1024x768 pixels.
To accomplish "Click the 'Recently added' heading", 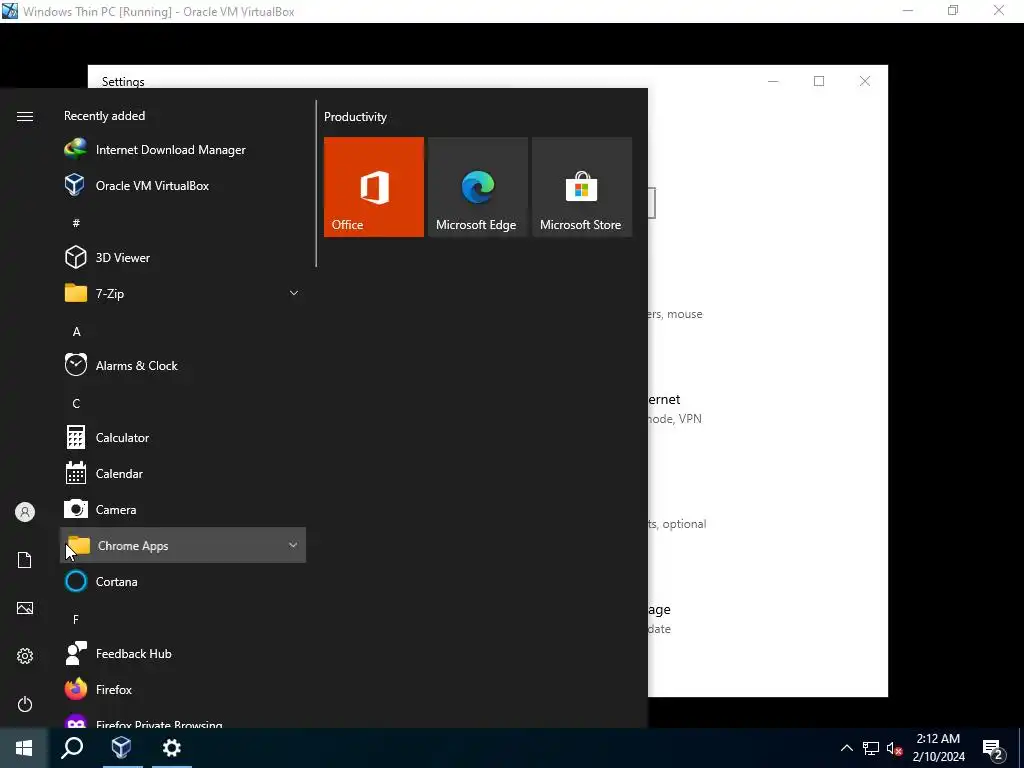I will pyautogui.click(x=104, y=116).
